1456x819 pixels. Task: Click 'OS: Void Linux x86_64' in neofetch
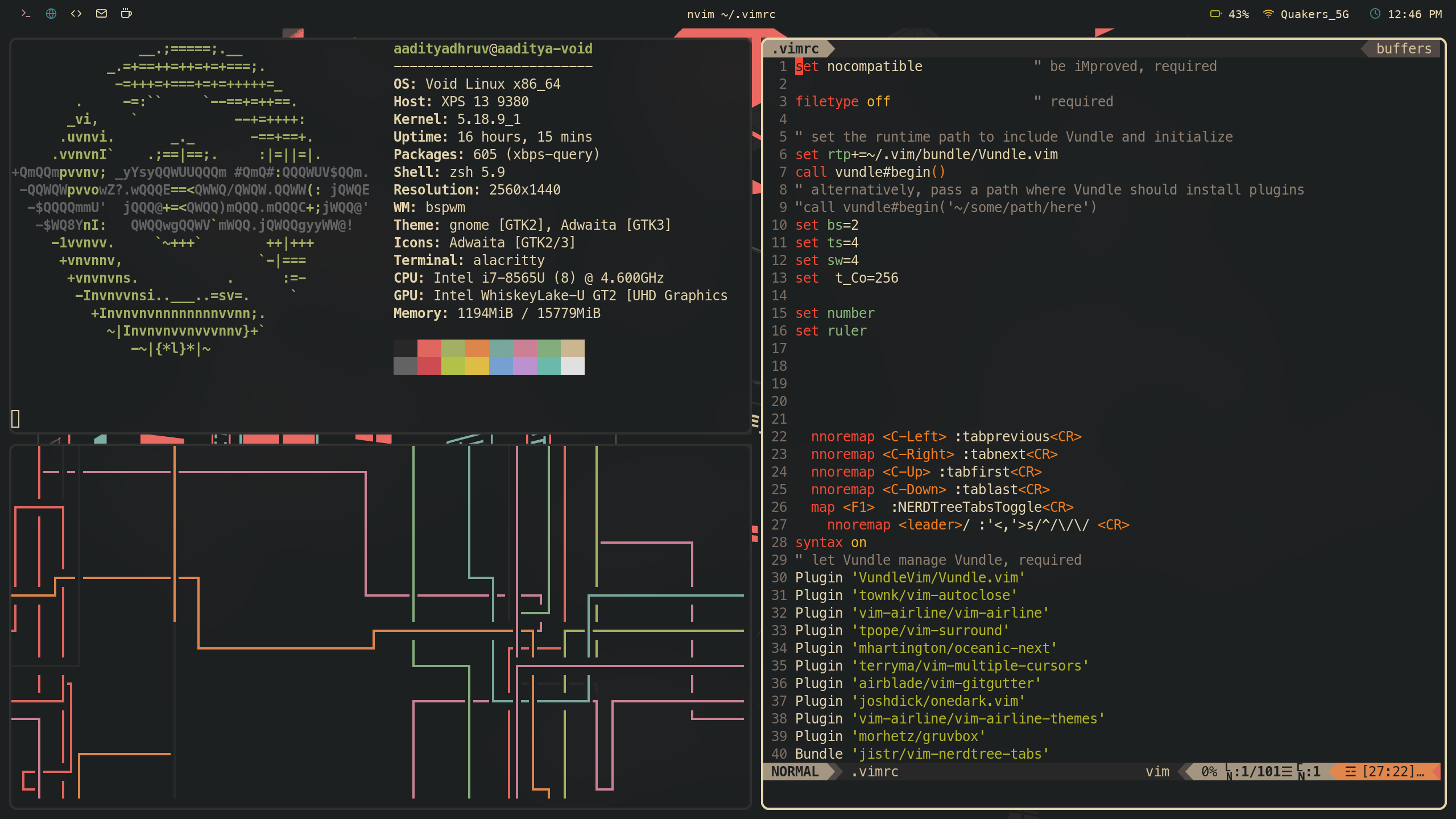click(x=477, y=84)
